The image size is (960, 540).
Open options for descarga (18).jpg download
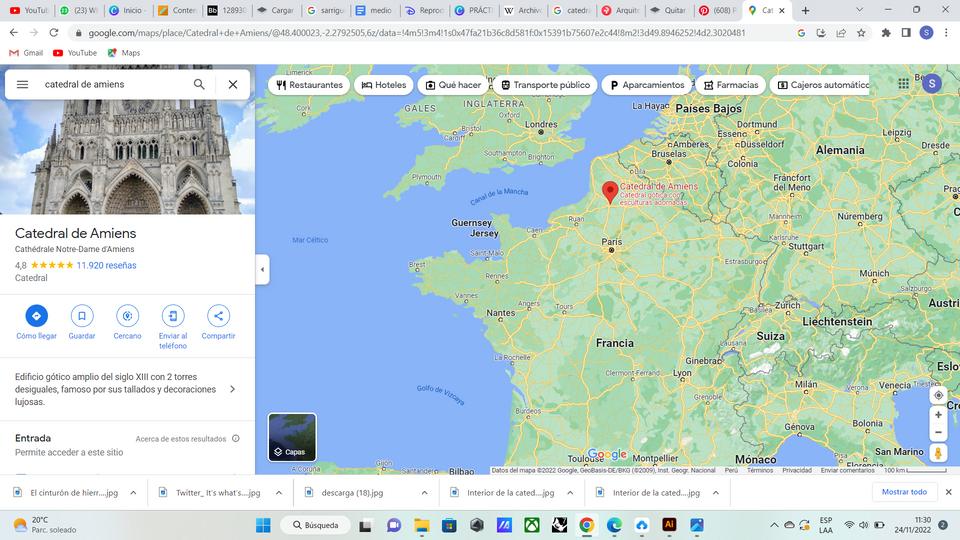point(424,493)
